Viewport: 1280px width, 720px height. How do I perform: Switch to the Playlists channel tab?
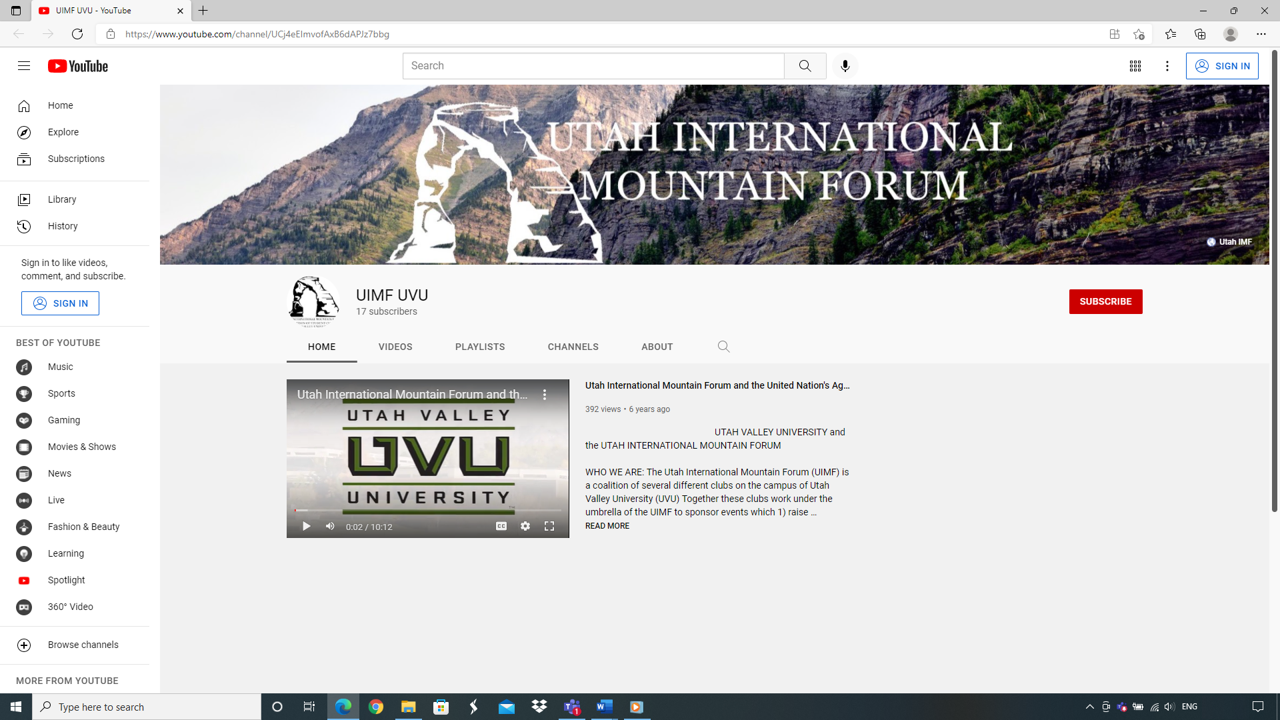[x=480, y=347]
